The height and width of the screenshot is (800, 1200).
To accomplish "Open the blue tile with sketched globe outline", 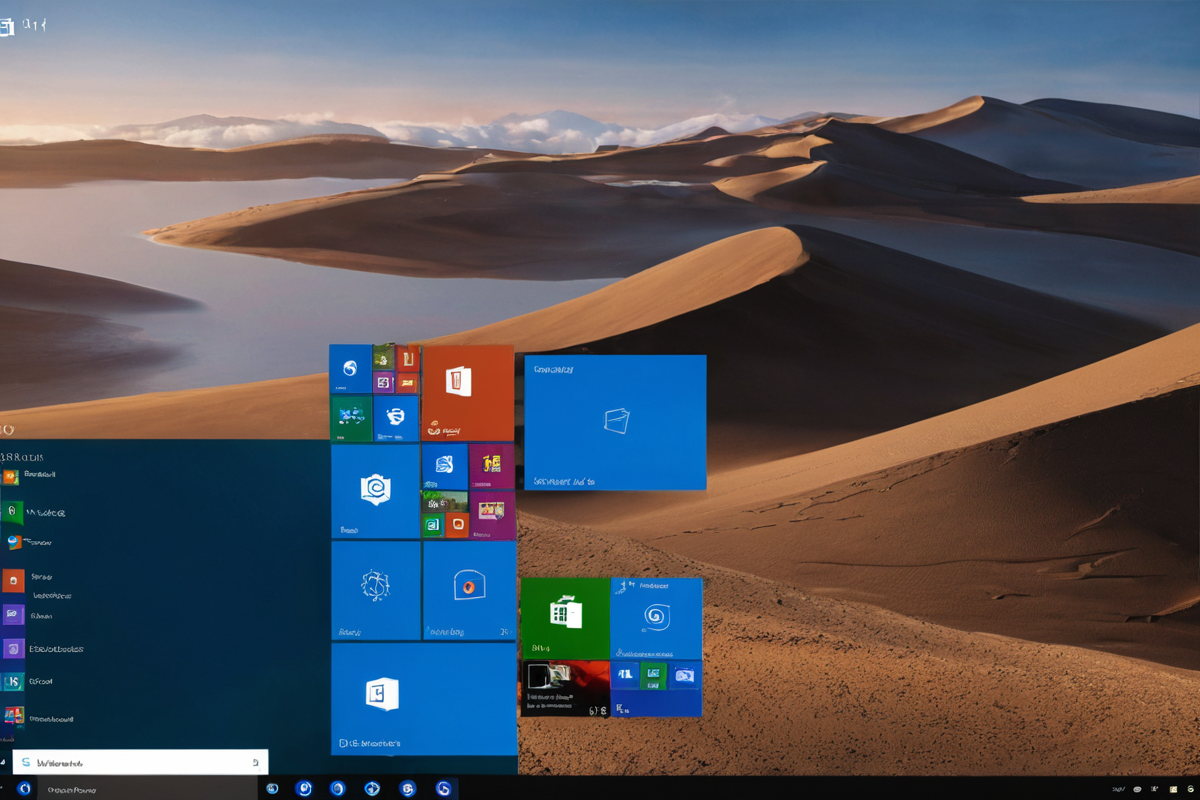I will tap(375, 590).
